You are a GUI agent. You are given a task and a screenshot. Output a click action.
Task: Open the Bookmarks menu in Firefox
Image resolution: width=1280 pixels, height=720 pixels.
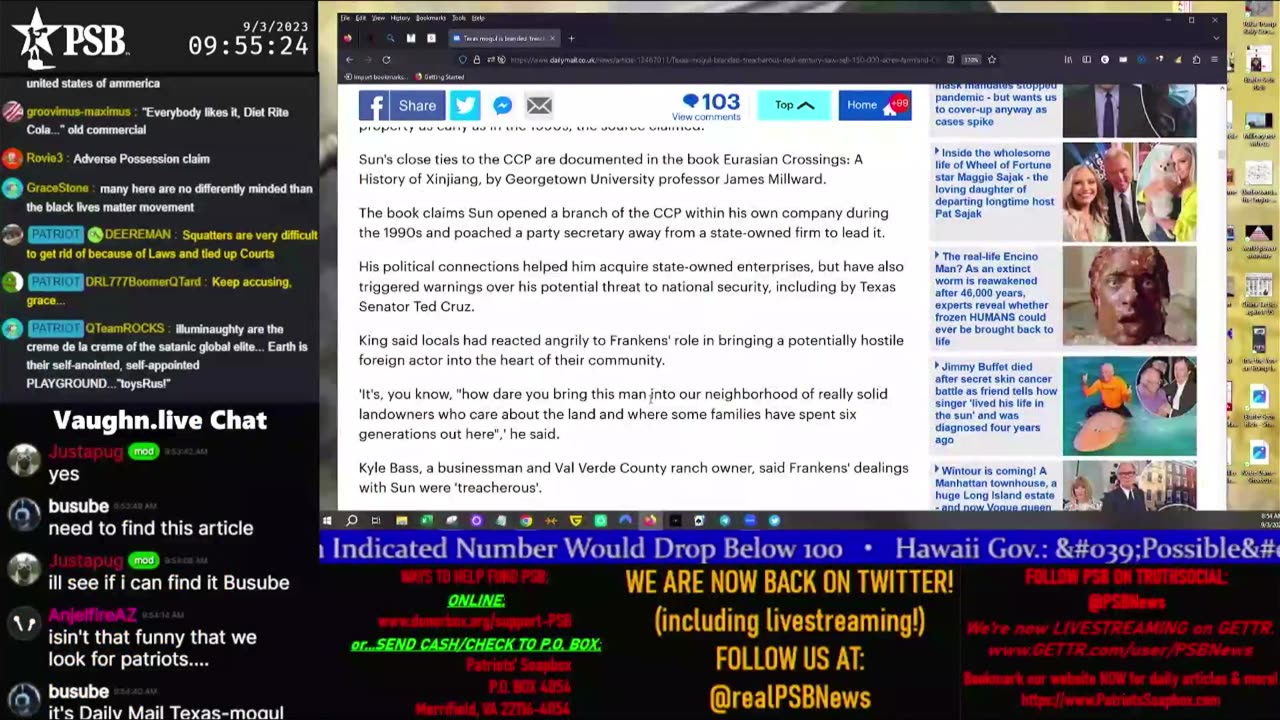pyautogui.click(x=431, y=18)
